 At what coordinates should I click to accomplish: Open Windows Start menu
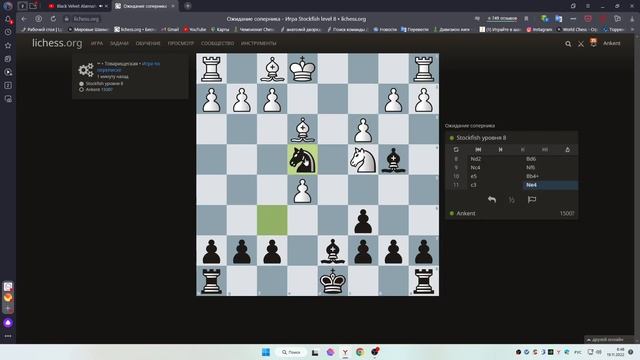(x=266, y=352)
